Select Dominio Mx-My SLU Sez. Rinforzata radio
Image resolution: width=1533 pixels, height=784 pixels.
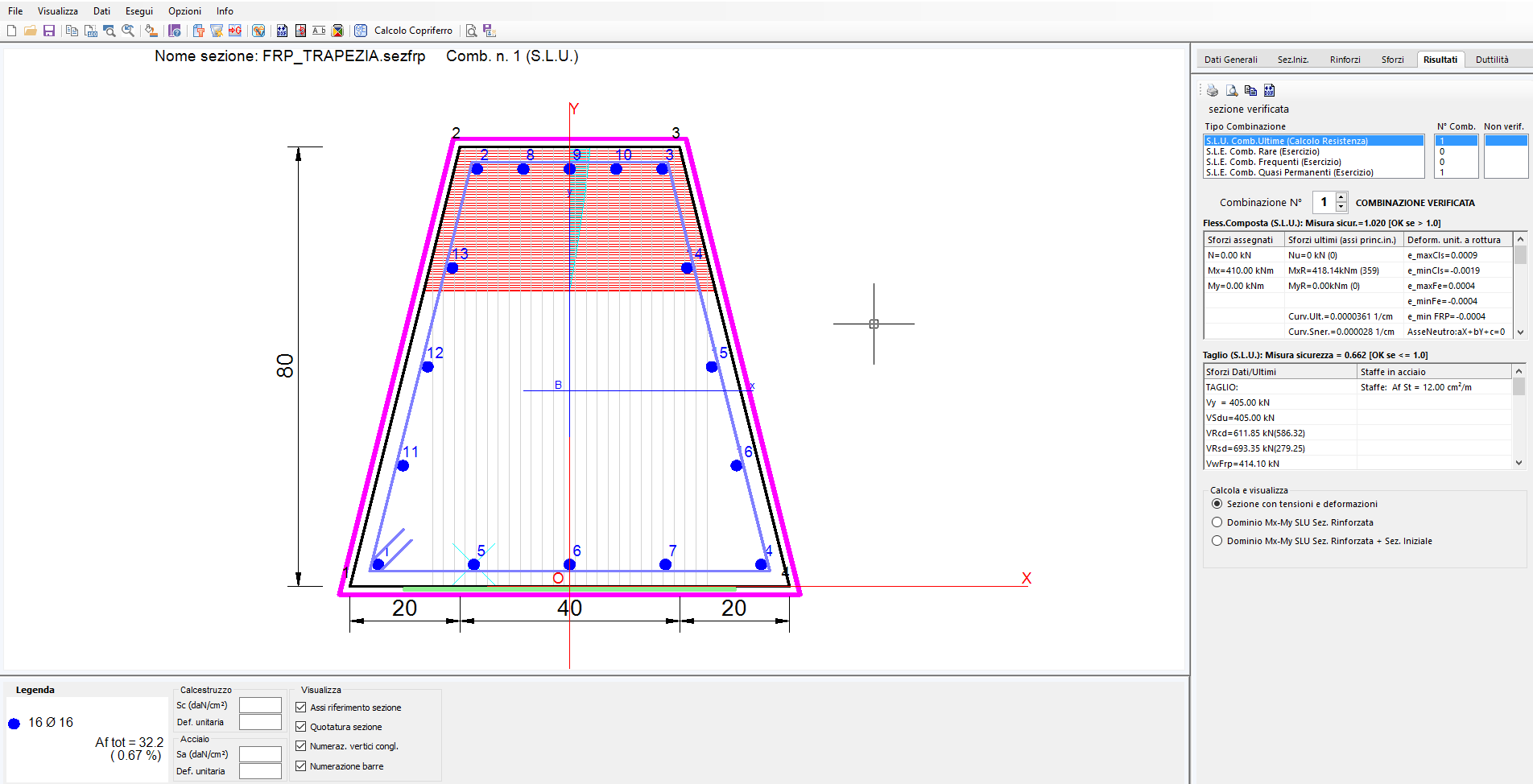[1217, 522]
